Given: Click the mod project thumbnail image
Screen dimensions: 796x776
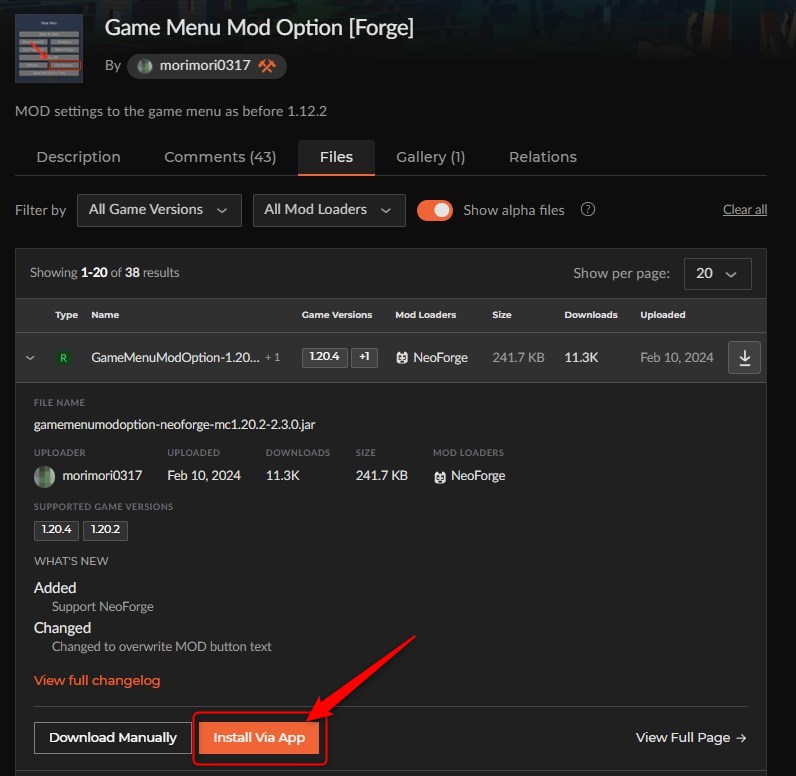Looking at the screenshot, I should tap(49, 48).
